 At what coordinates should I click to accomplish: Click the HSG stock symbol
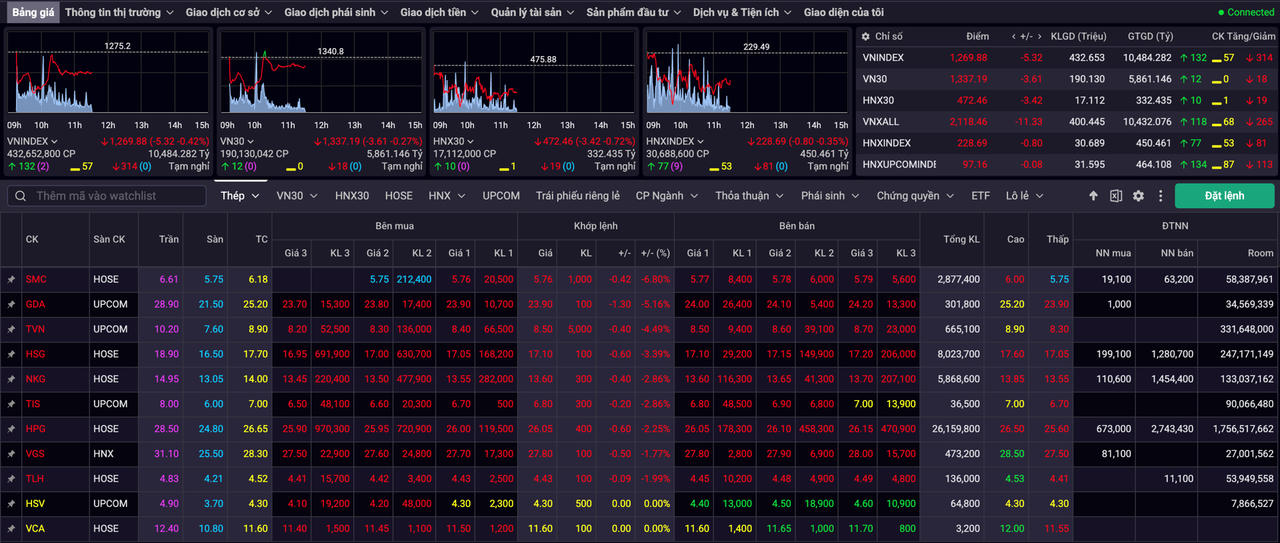[x=36, y=354]
